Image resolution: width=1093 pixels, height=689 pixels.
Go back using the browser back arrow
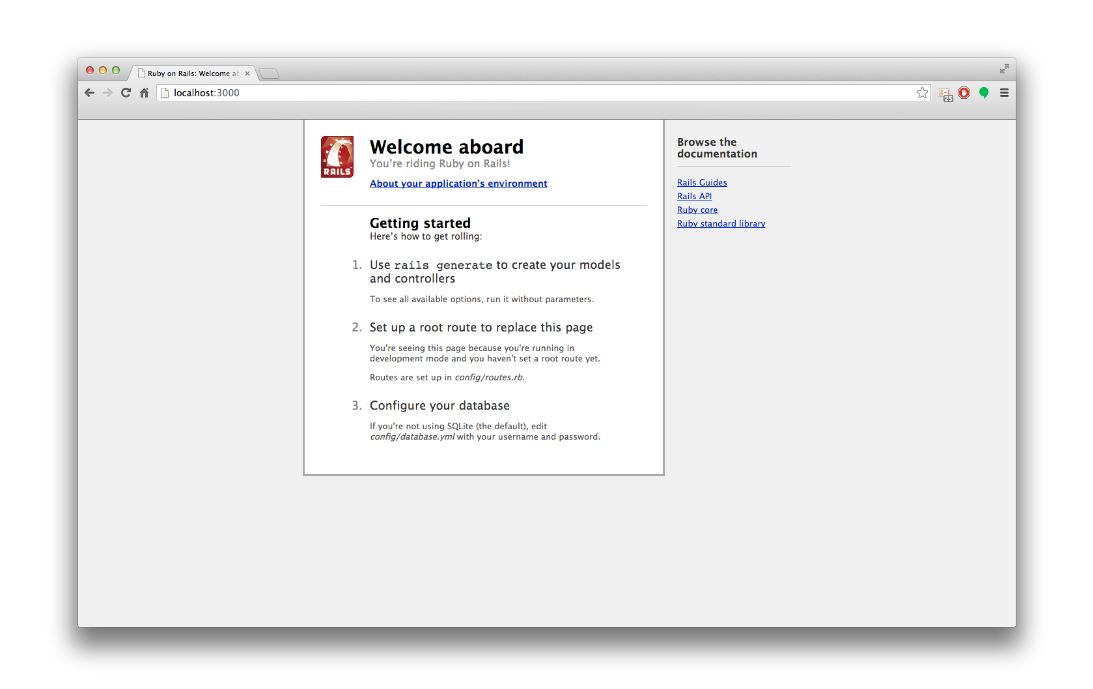click(89, 93)
